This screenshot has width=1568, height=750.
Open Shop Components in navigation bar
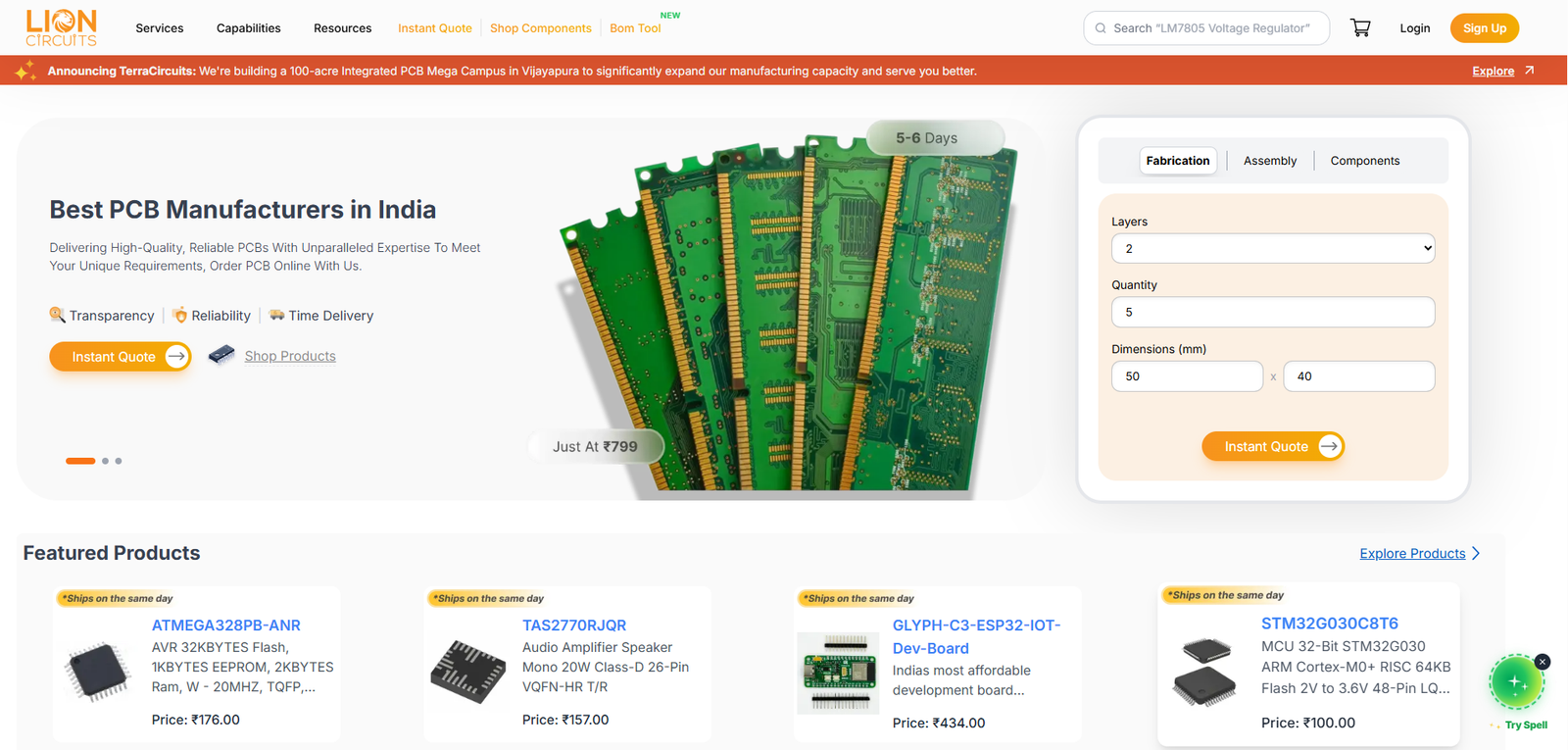(541, 28)
